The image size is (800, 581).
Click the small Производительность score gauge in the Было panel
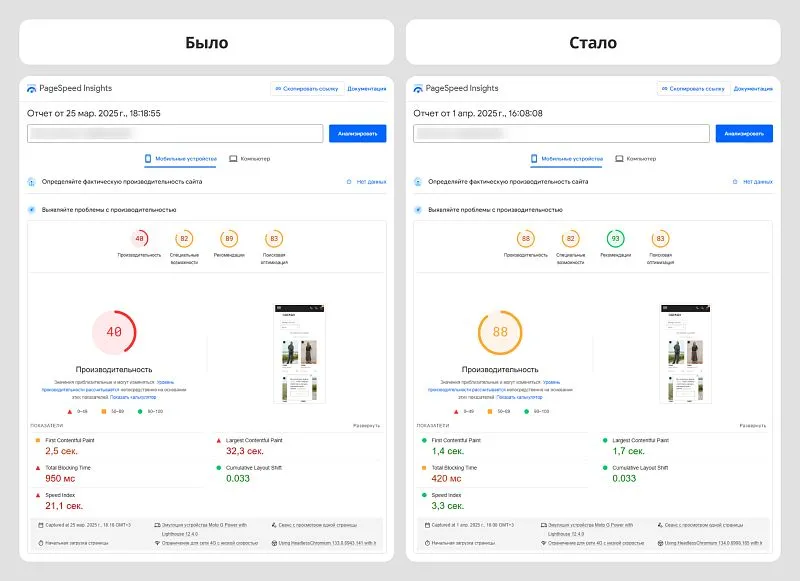[139, 239]
